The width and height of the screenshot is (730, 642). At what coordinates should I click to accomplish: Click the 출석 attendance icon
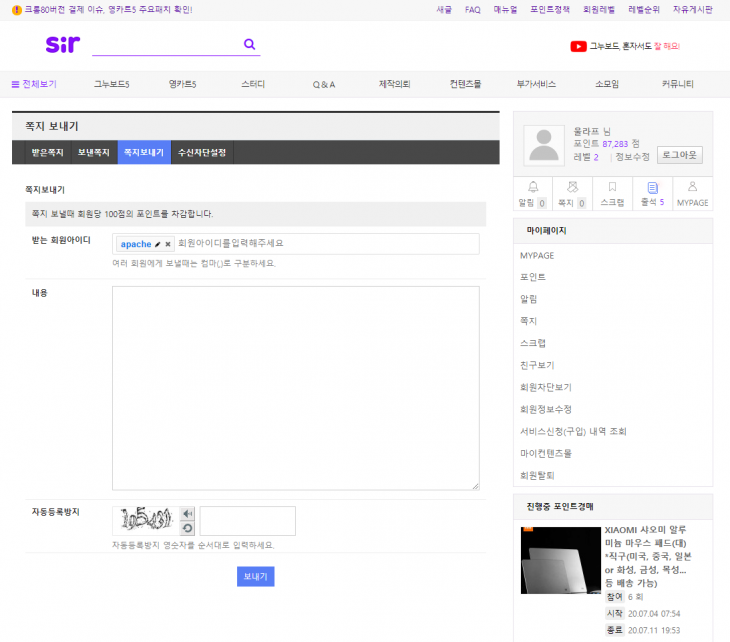click(x=652, y=187)
